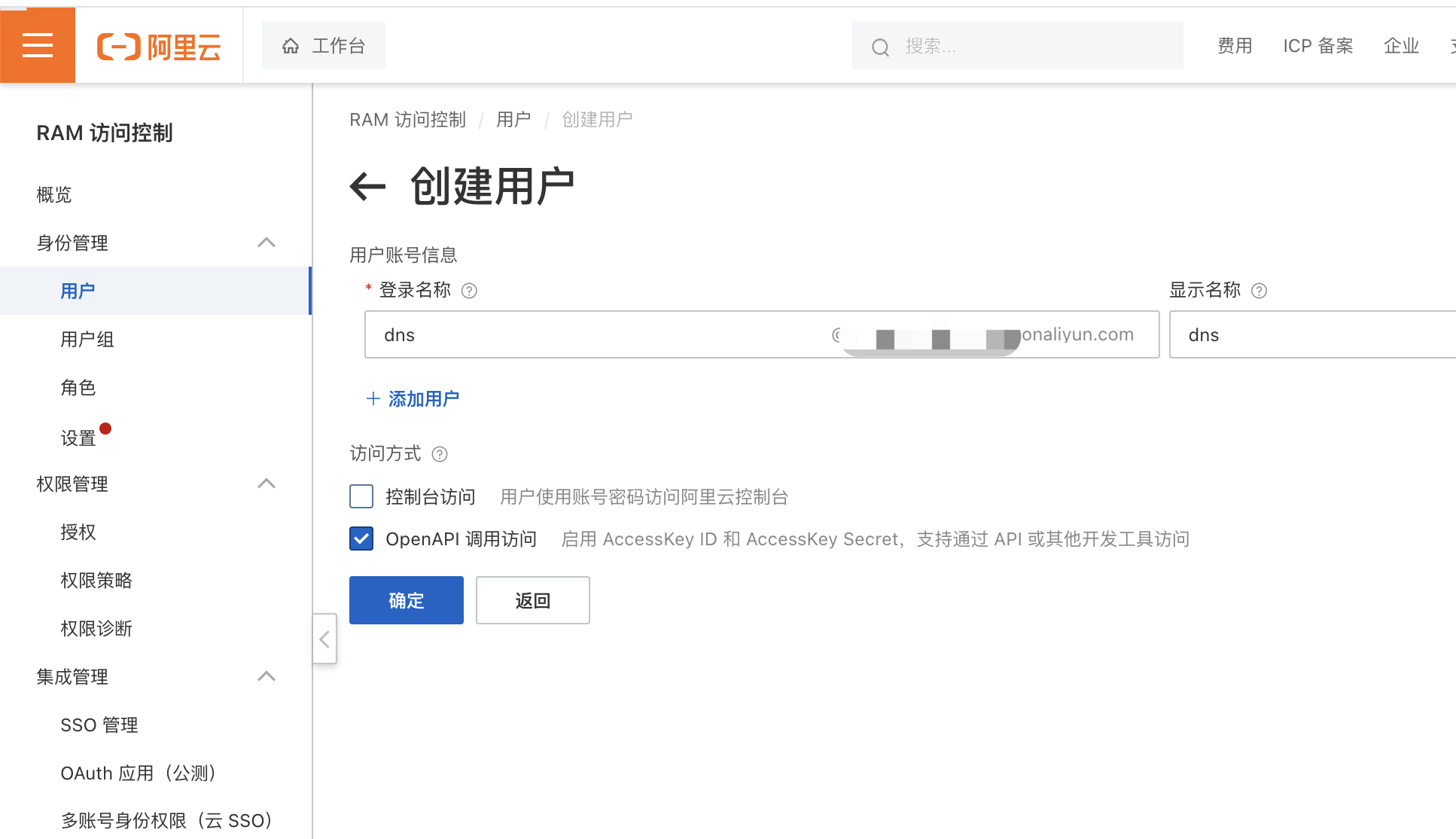Image resolution: width=1456 pixels, height=839 pixels.
Task: Click the 返回 button
Action: point(532,600)
